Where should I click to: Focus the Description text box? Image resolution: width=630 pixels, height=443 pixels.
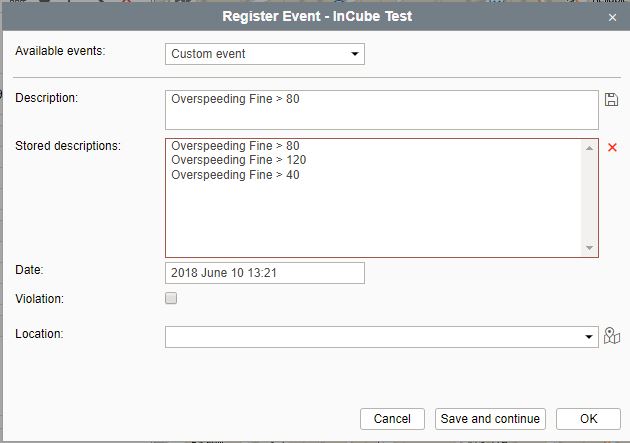coord(381,109)
